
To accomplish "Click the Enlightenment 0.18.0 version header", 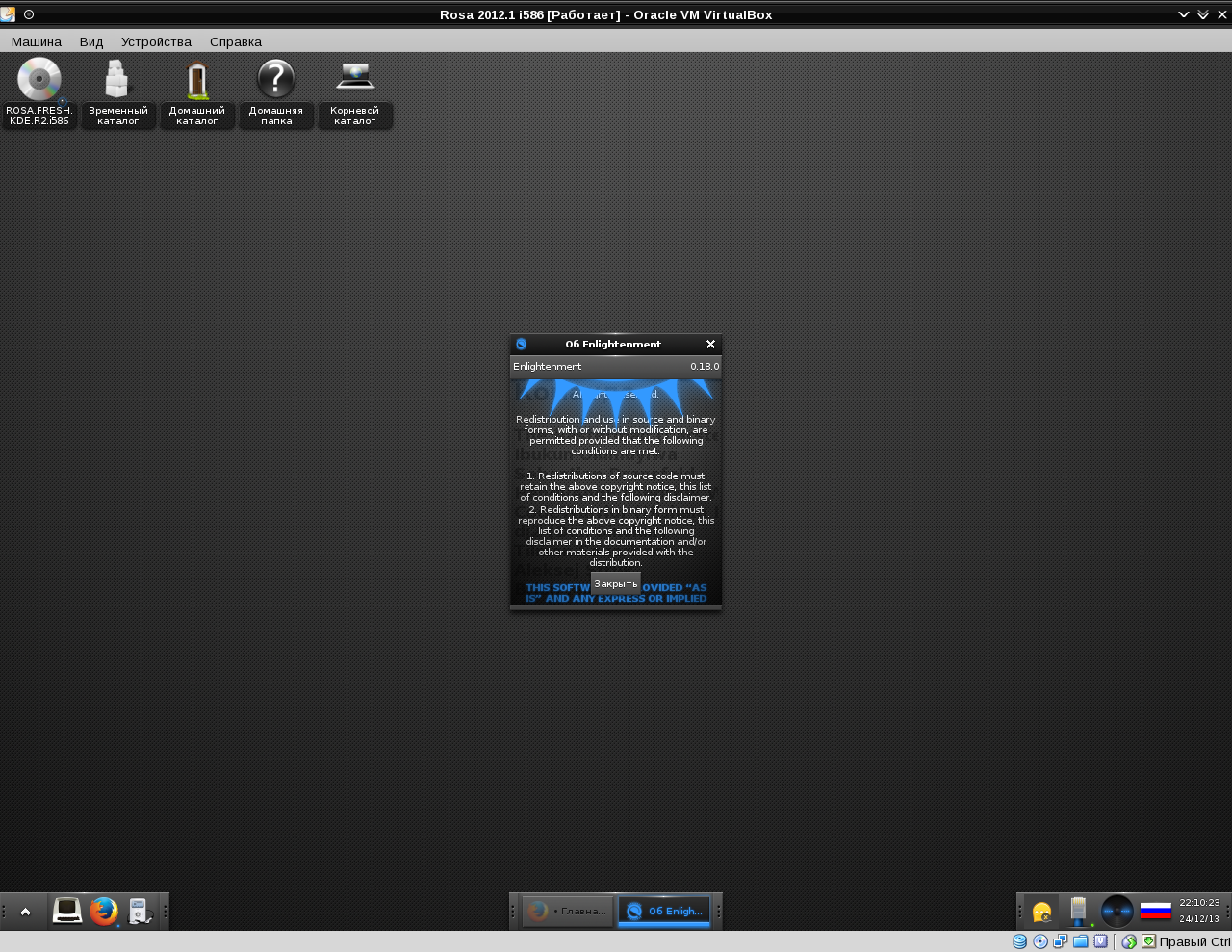I will coord(616,367).
